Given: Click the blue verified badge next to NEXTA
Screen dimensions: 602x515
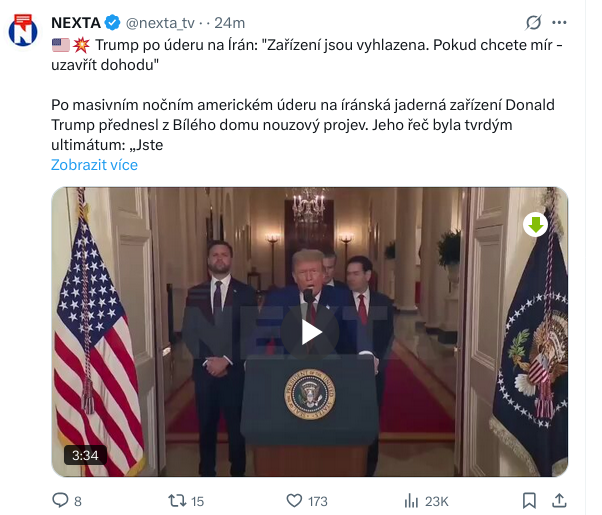Looking at the screenshot, I should click(x=112, y=23).
